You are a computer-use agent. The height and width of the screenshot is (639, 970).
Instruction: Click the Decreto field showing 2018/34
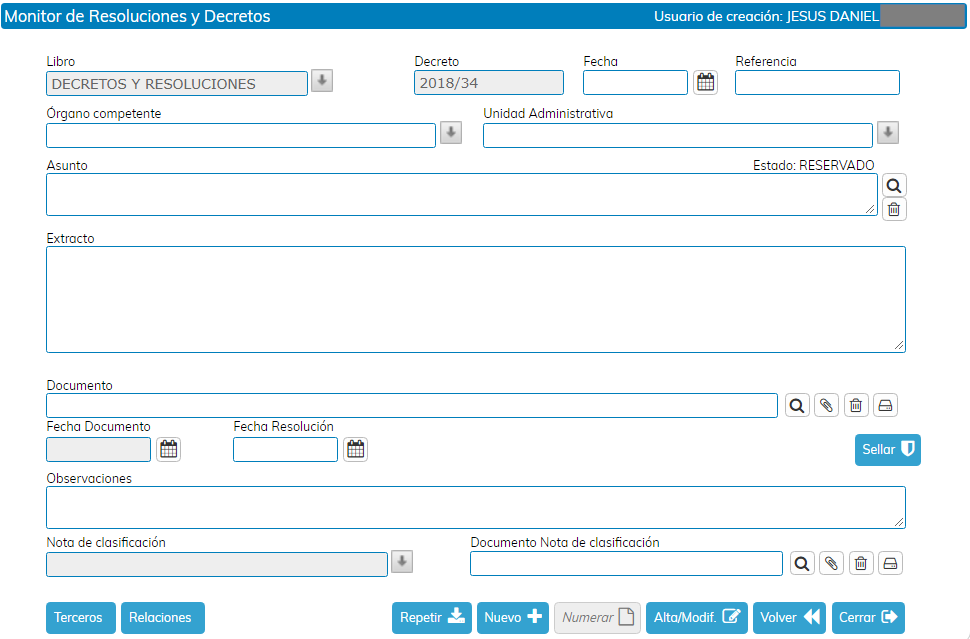pos(489,83)
